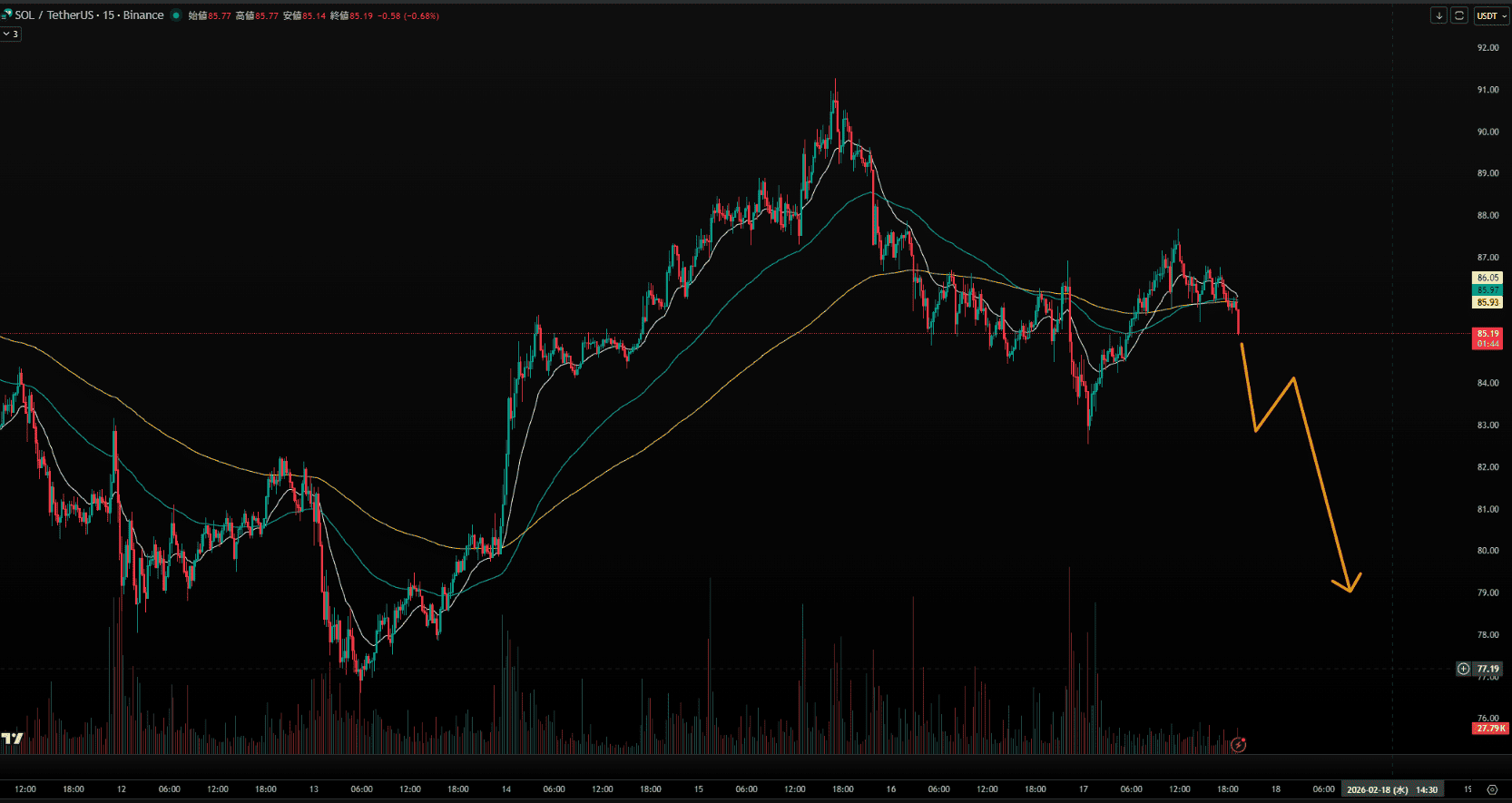Click the TradingView logo at bottom left

[12, 739]
